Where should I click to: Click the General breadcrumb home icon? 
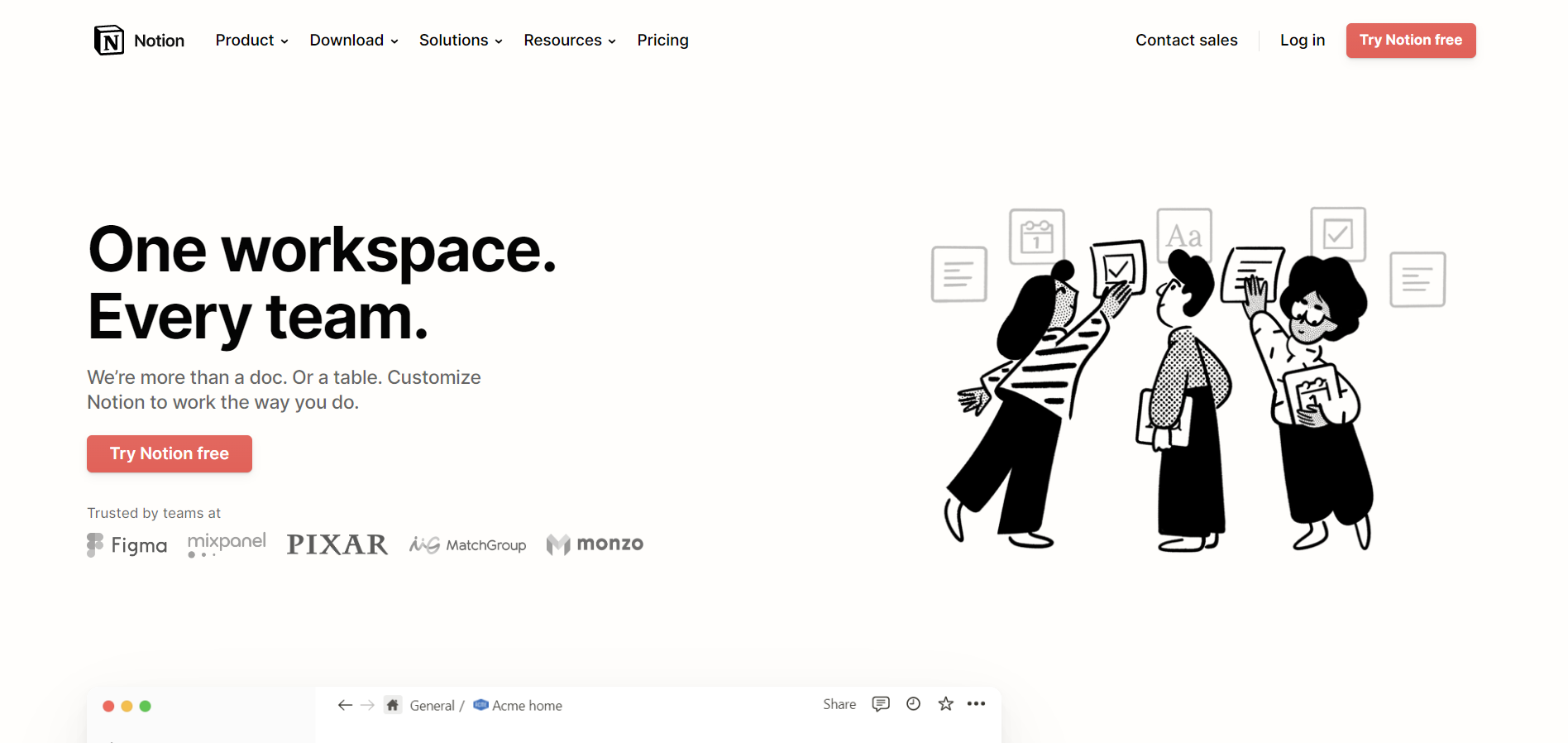[393, 705]
